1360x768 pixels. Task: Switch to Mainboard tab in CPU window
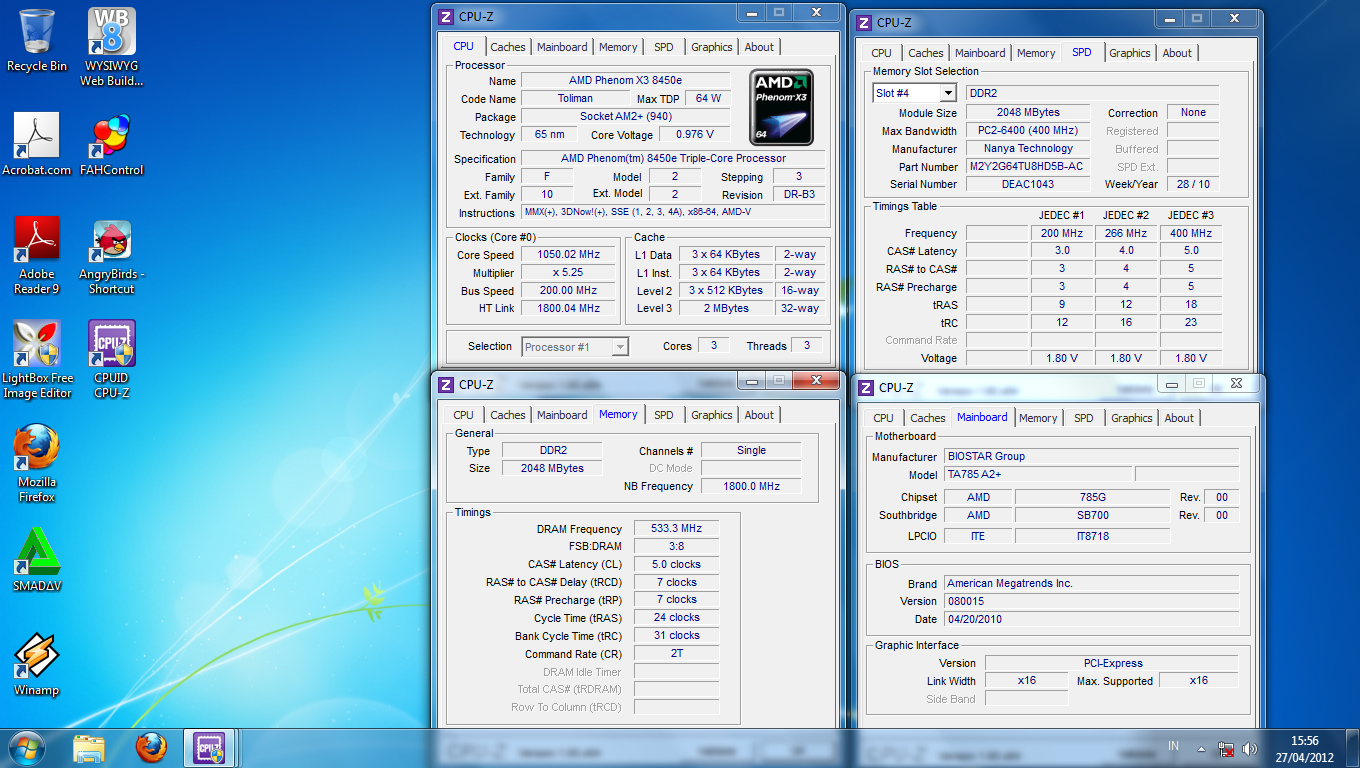[562, 47]
